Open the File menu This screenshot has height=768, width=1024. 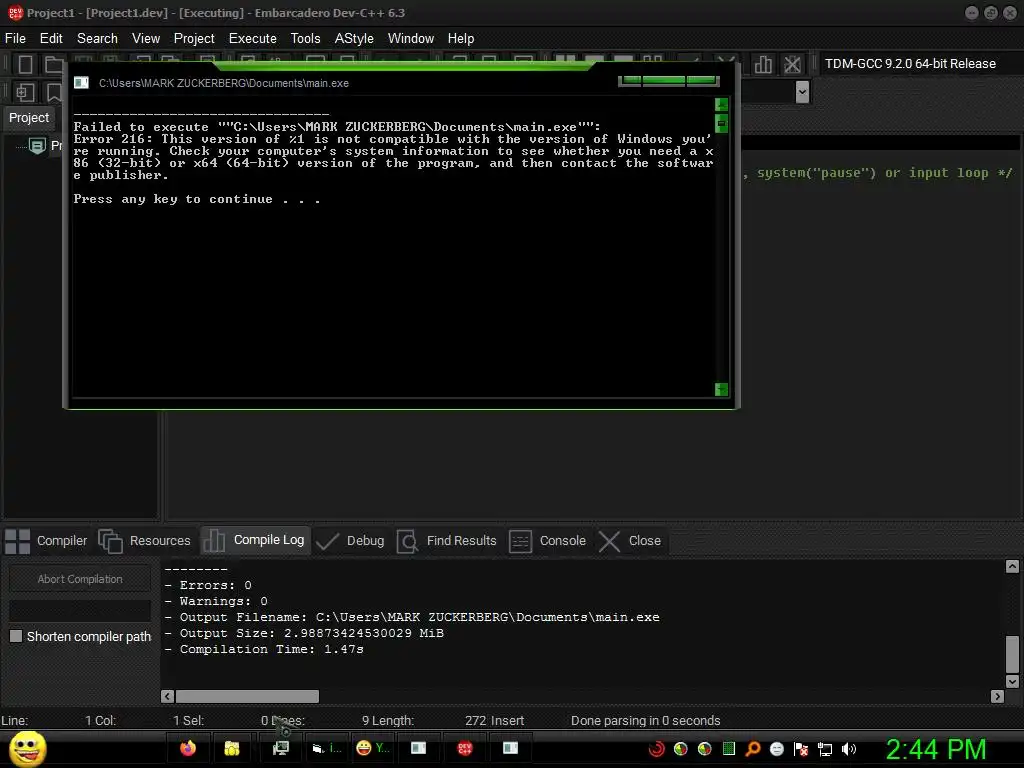15,39
